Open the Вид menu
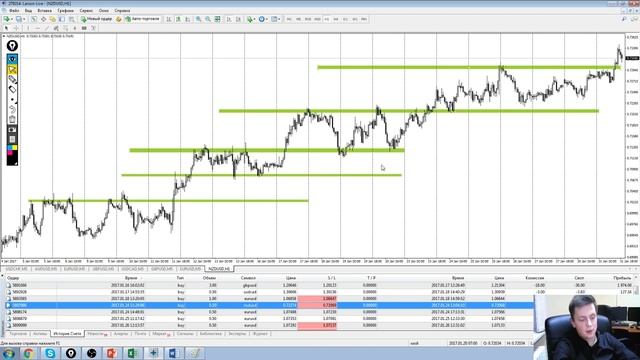Image resolution: width=640 pixels, height=360 pixels. 28,10
